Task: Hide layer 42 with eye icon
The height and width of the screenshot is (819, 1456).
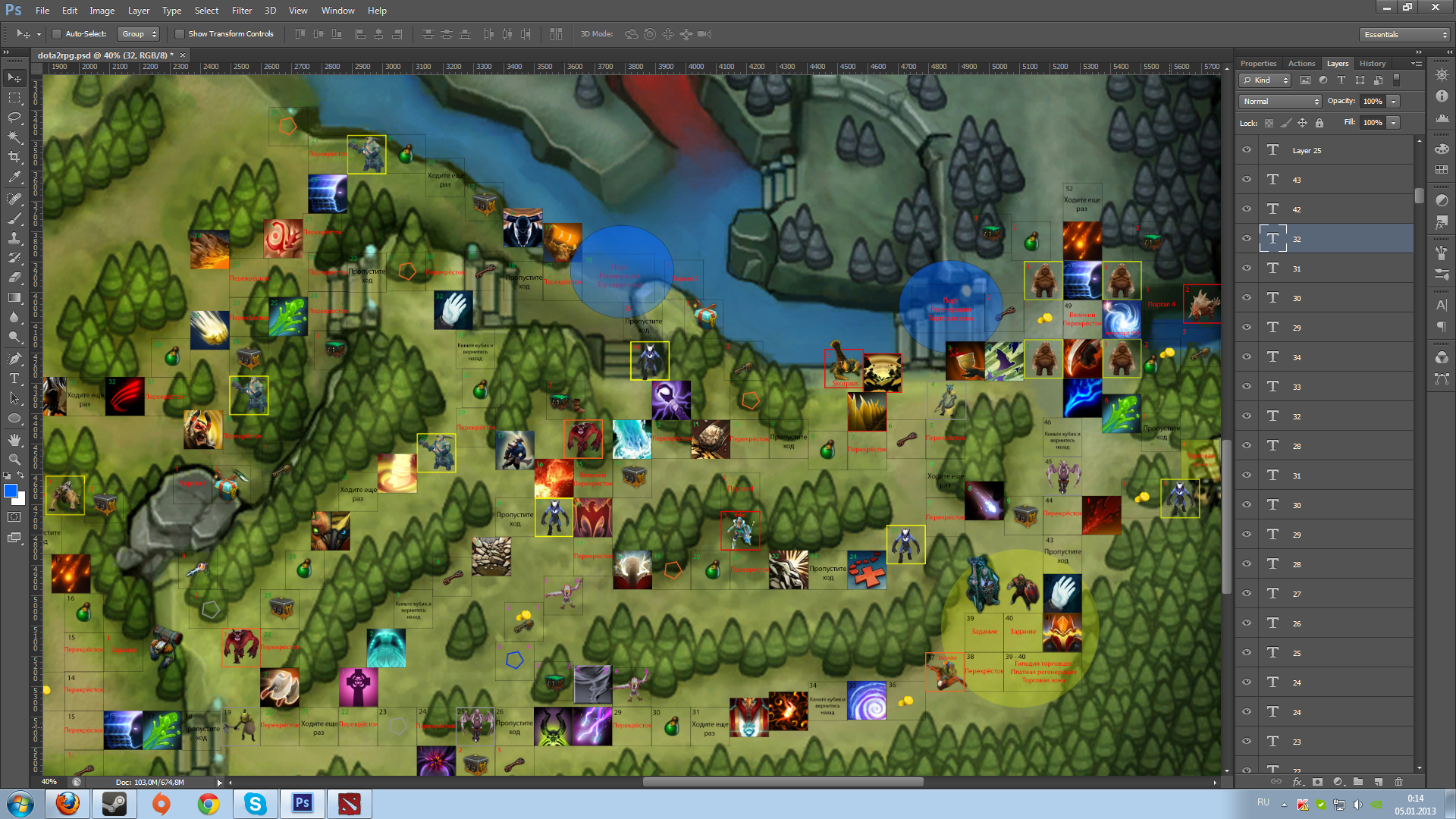Action: (x=1247, y=209)
